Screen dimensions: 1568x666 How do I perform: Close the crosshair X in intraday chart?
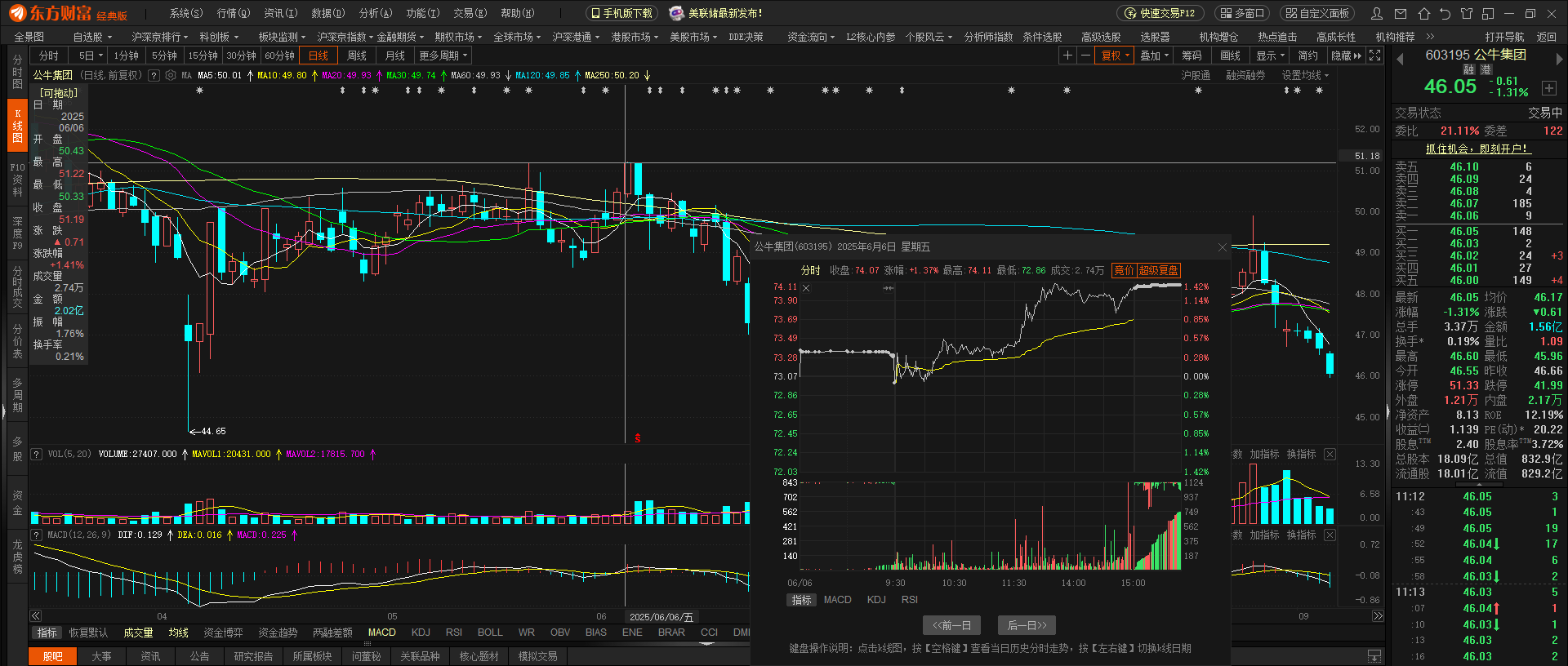806,287
